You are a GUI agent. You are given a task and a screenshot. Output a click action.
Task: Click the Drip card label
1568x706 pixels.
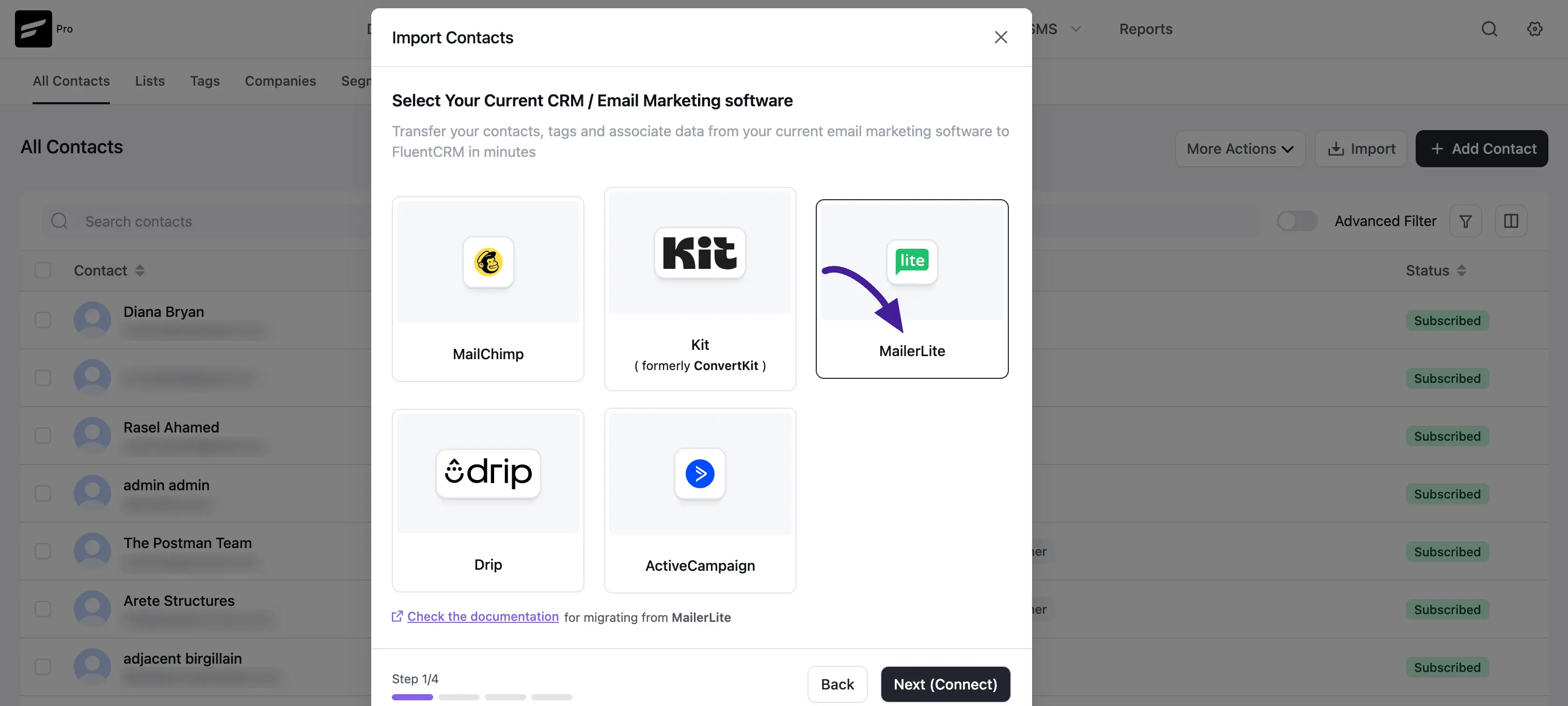click(x=488, y=564)
